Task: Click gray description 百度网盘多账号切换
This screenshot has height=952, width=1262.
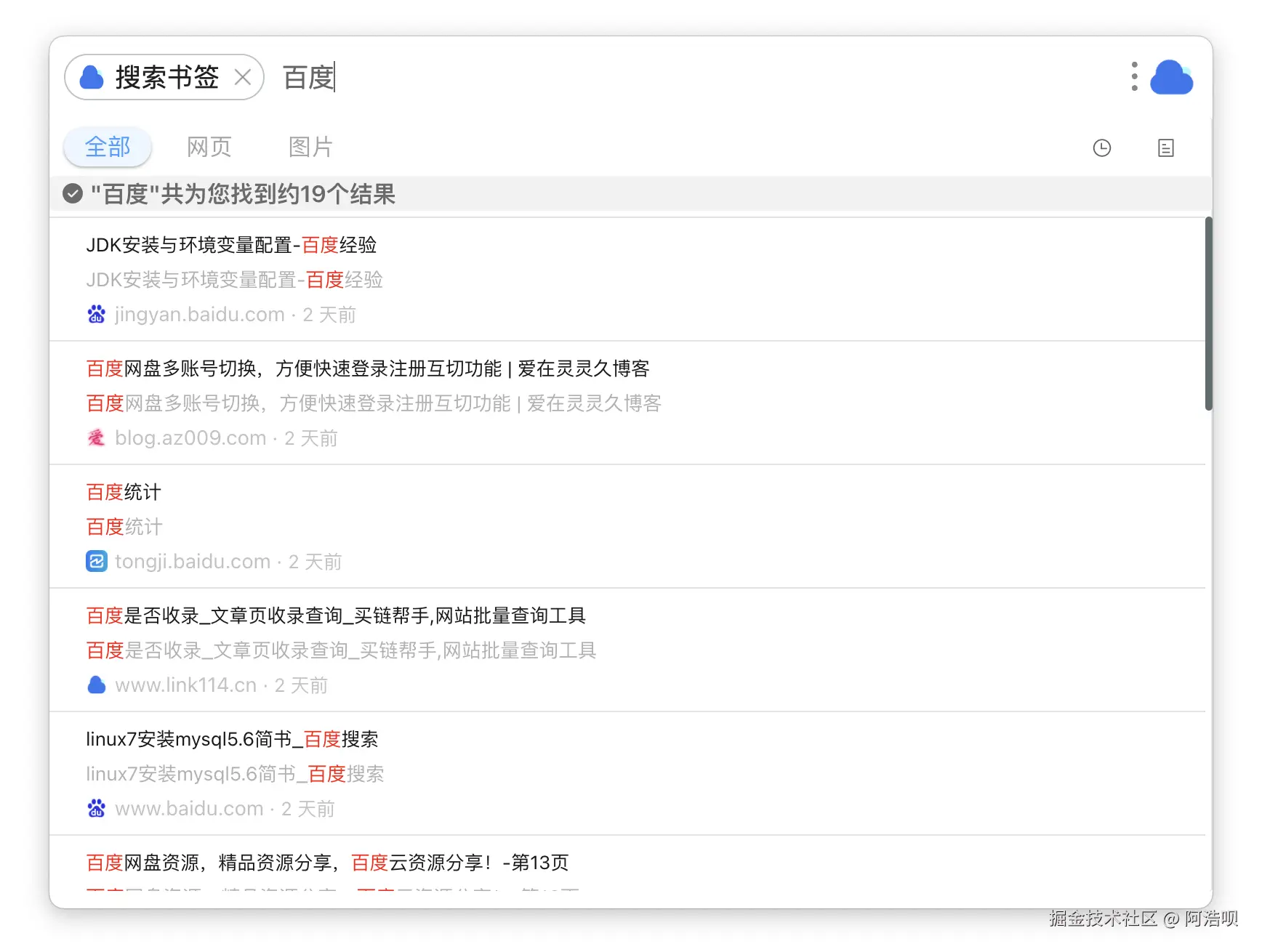Action: (374, 403)
